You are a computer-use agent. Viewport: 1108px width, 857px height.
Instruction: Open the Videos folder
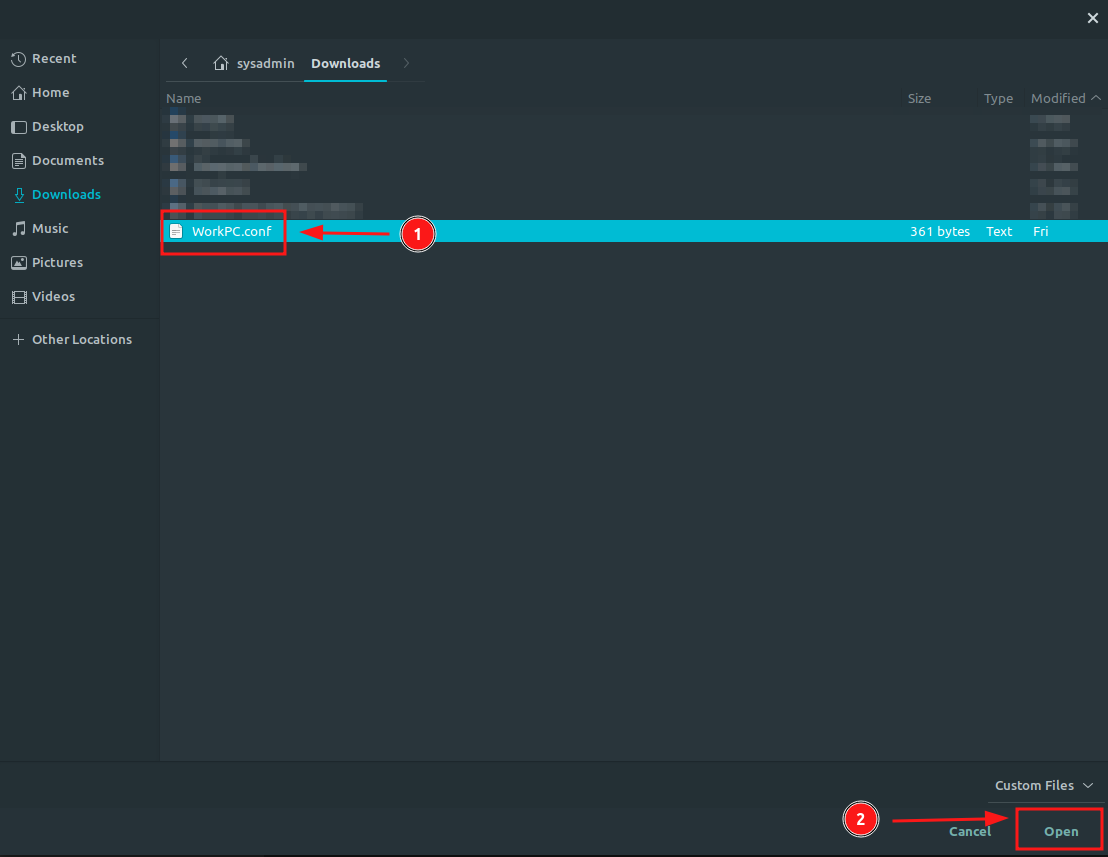point(54,296)
